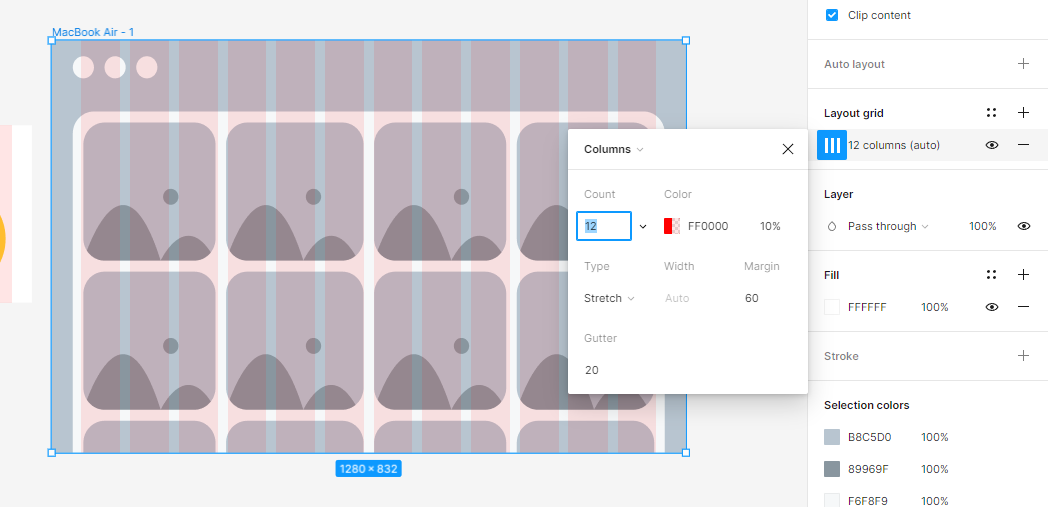Image resolution: width=1048 pixels, height=507 pixels.
Task: Open the Pass through blend mode dropdown
Action: pos(888,226)
